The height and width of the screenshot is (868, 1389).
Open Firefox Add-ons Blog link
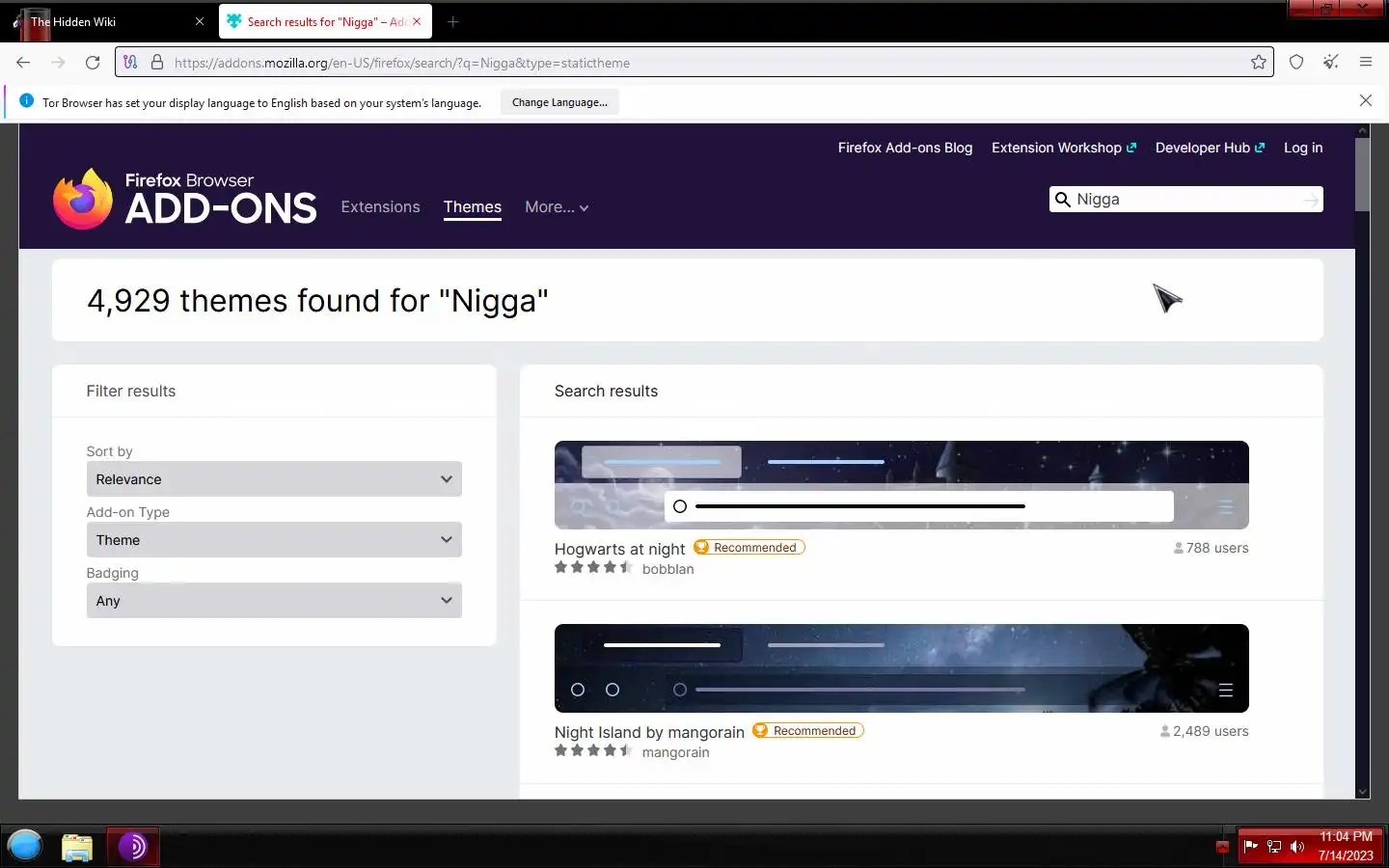coord(905,148)
